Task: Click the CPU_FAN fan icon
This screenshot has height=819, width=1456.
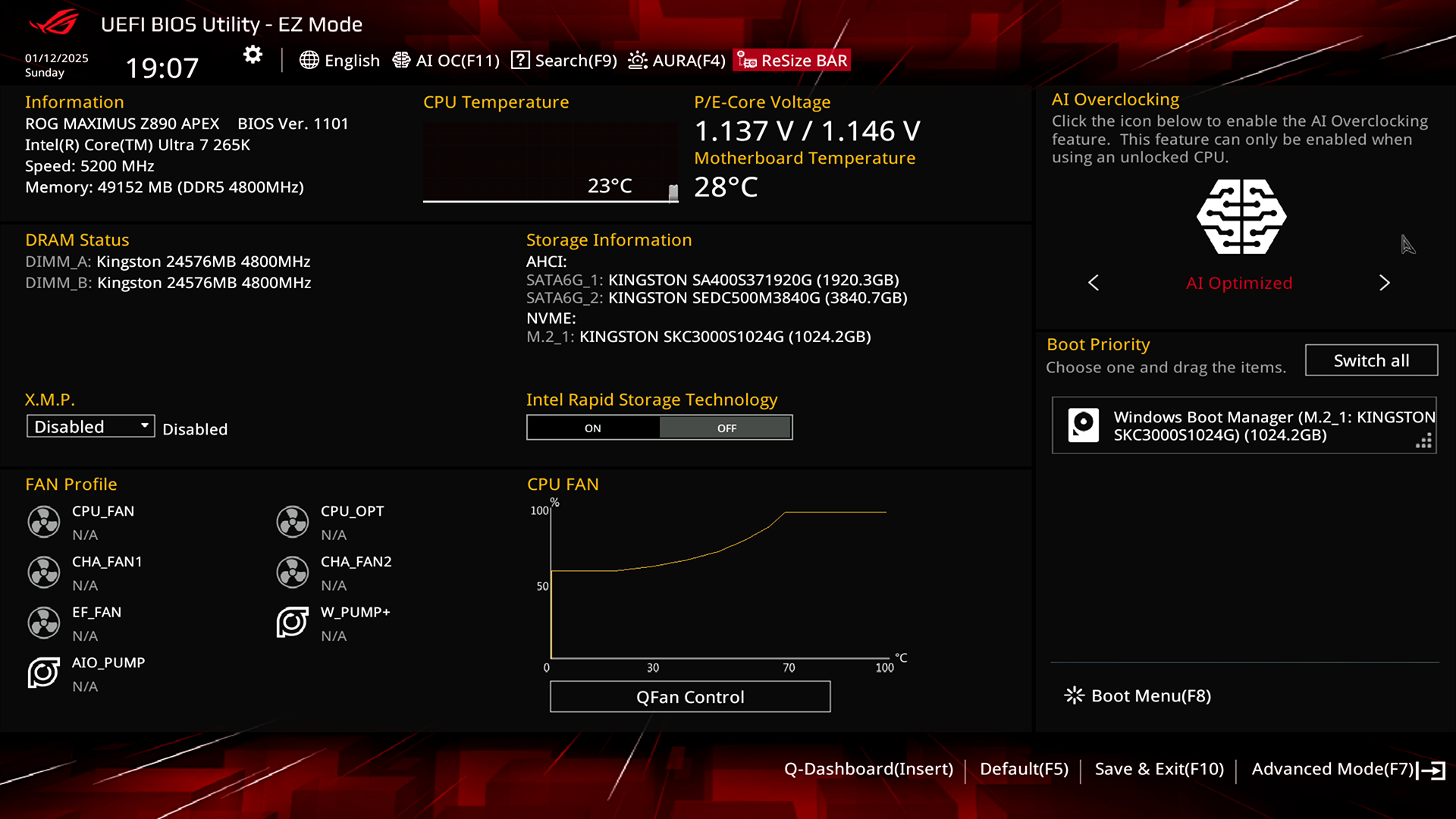Action: click(44, 522)
